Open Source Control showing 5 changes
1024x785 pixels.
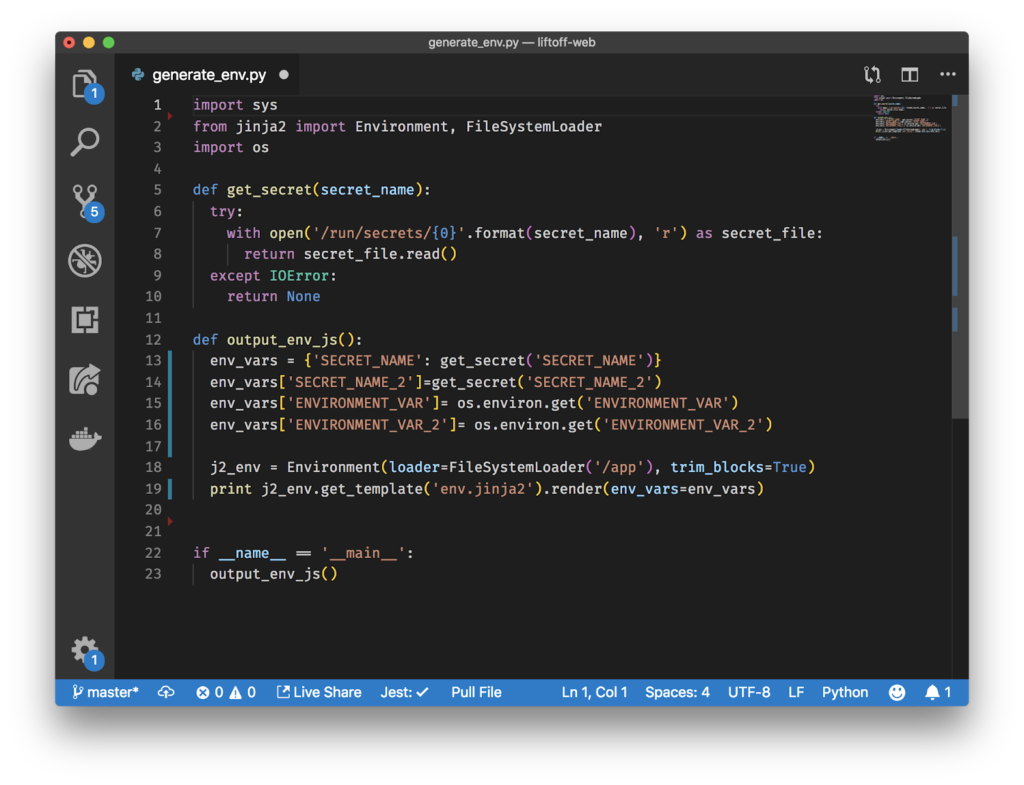click(x=85, y=200)
